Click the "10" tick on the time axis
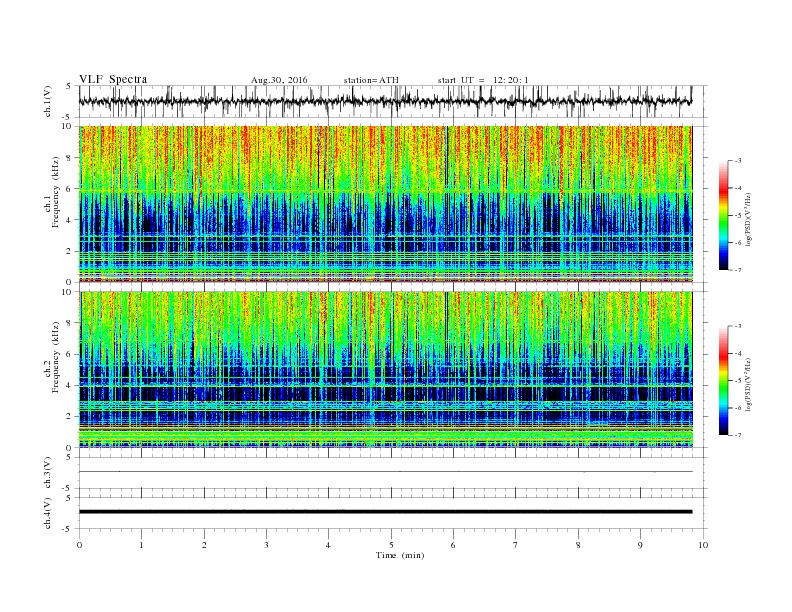Viewport: 792px width, 612px height. [703, 545]
